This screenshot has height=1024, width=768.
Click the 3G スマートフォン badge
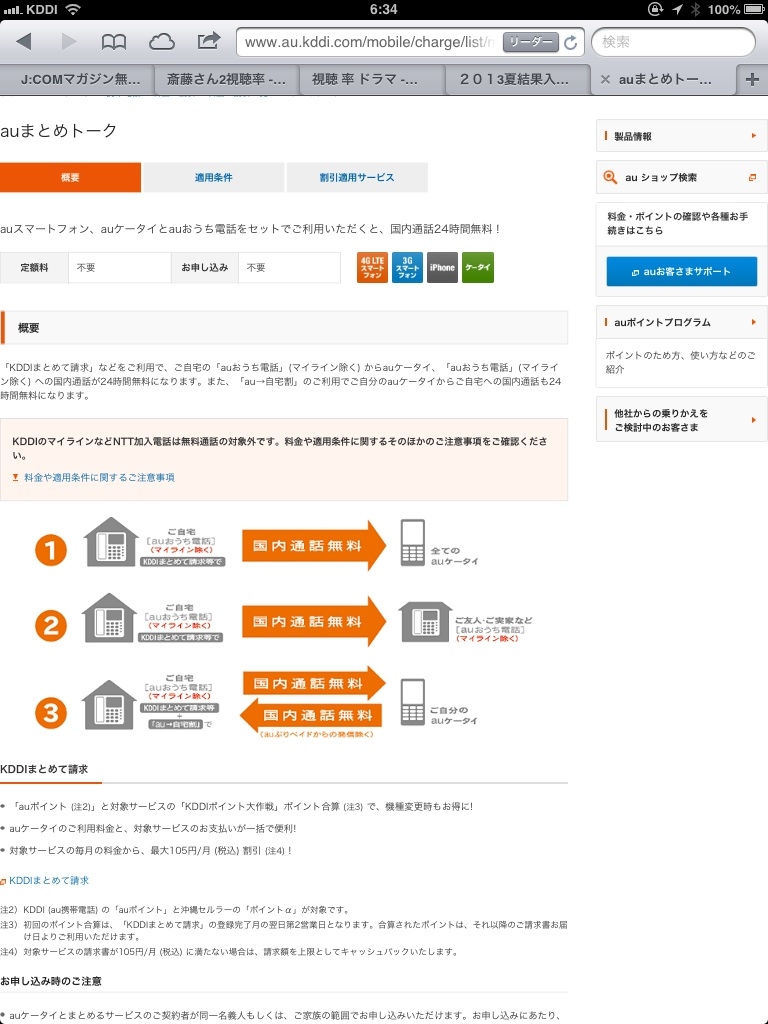[x=408, y=268]
